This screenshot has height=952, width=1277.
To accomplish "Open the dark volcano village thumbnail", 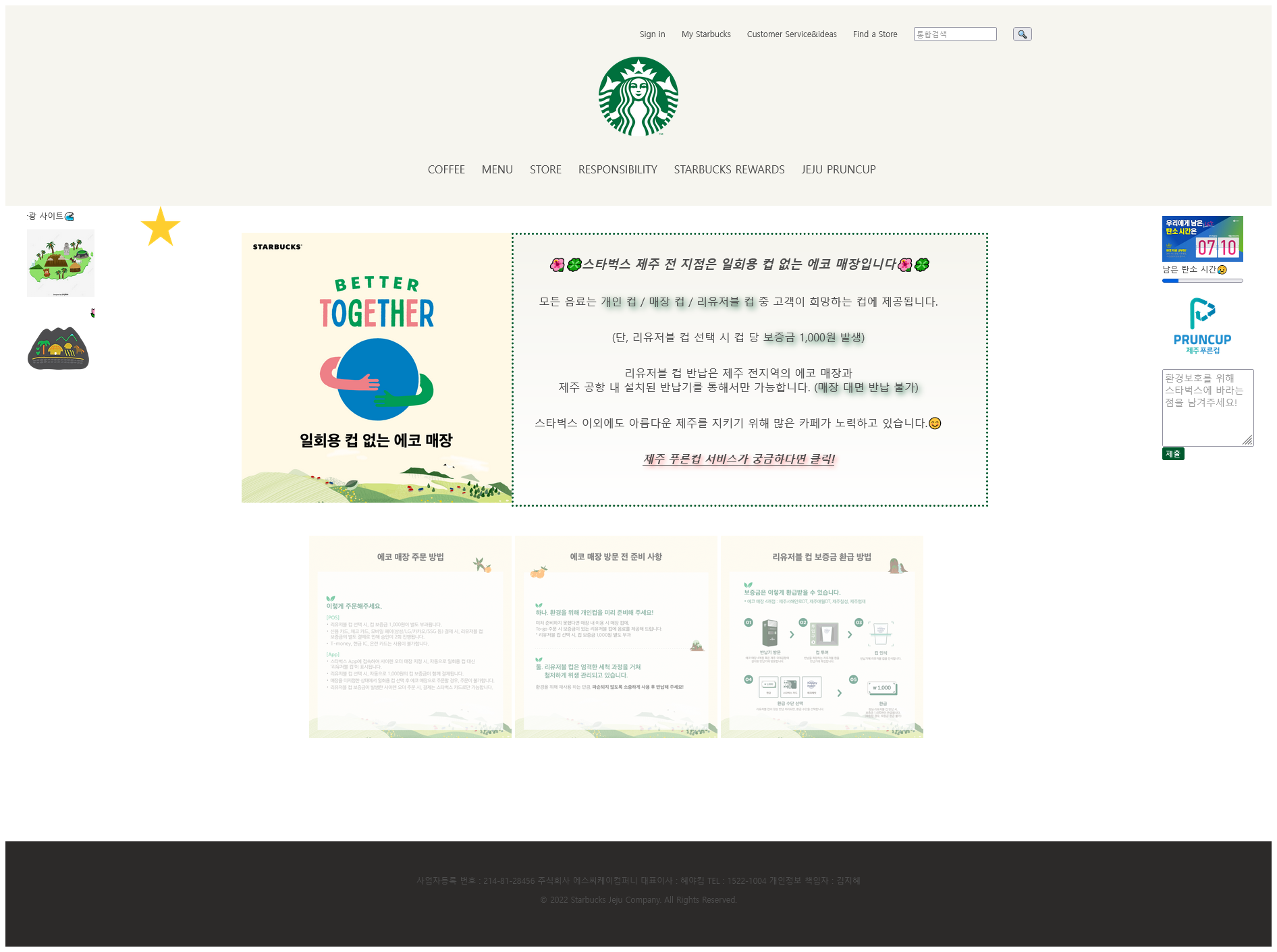I will (x=59, y=348).
